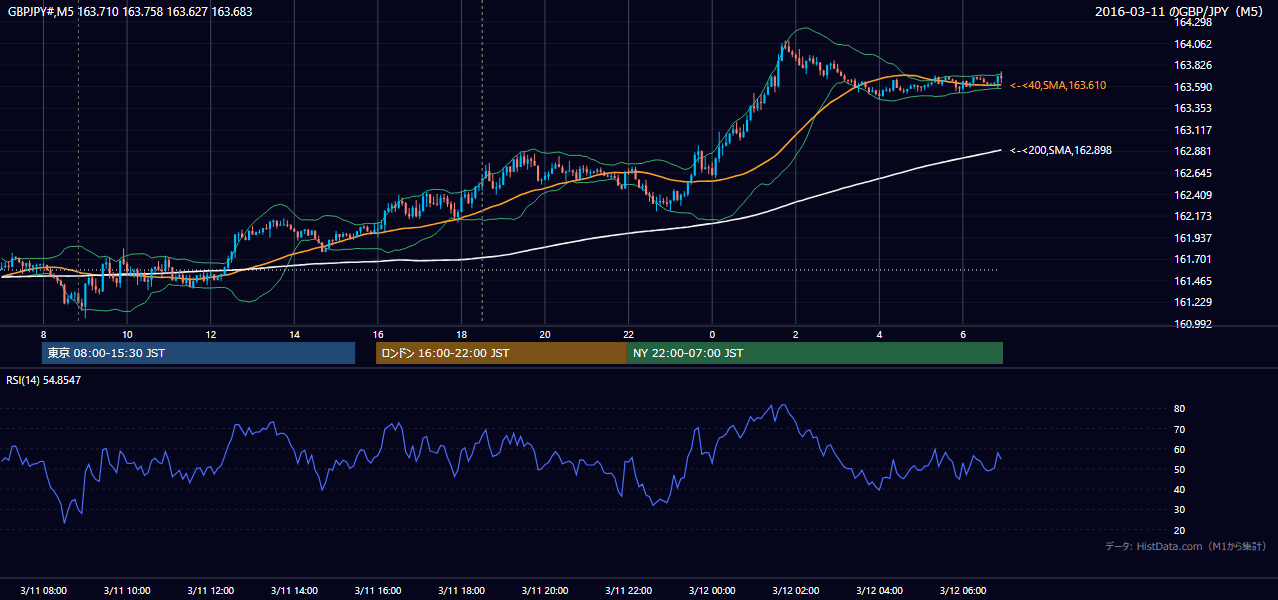Click RSI axis level 80

[1180, 409]
